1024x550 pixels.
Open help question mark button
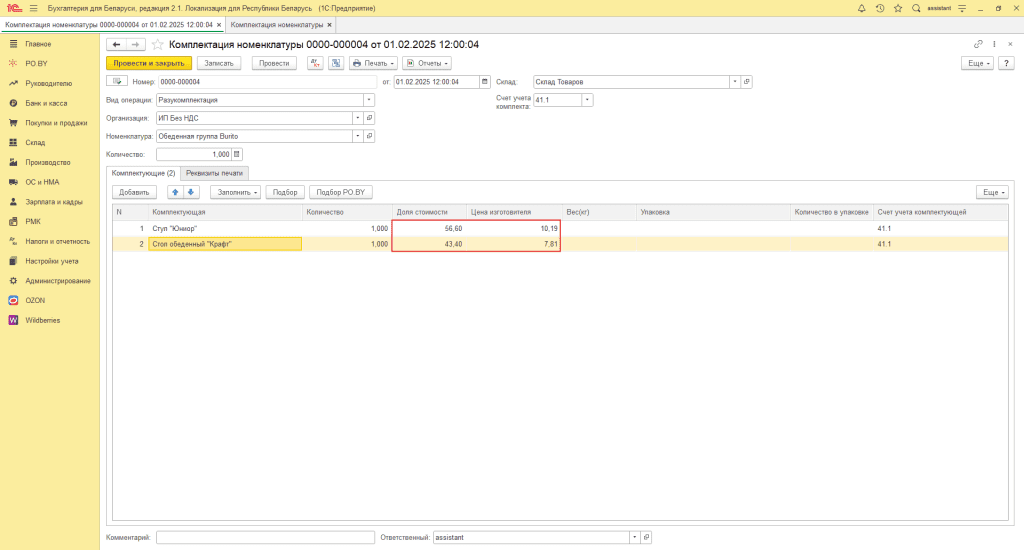click(x=1006, y=63)
